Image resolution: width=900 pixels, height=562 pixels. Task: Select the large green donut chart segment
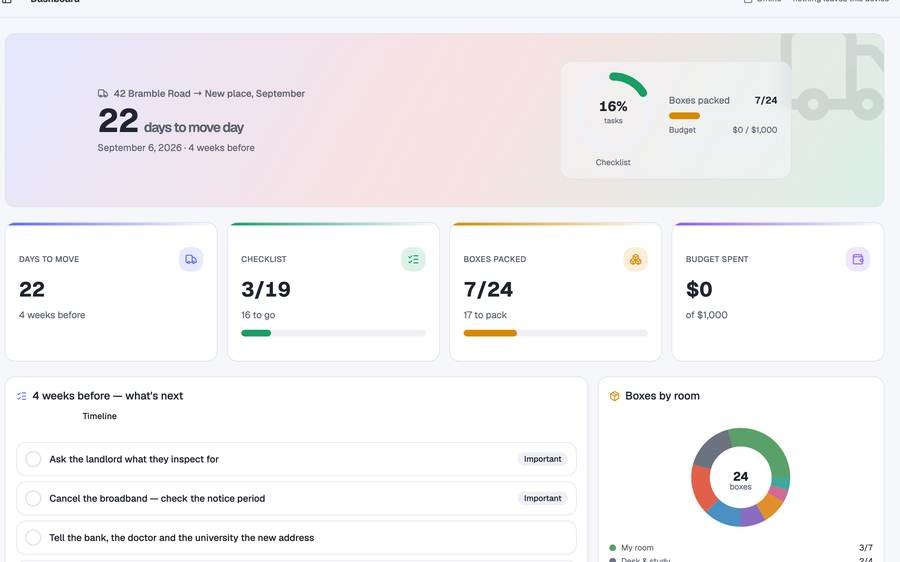767,448
